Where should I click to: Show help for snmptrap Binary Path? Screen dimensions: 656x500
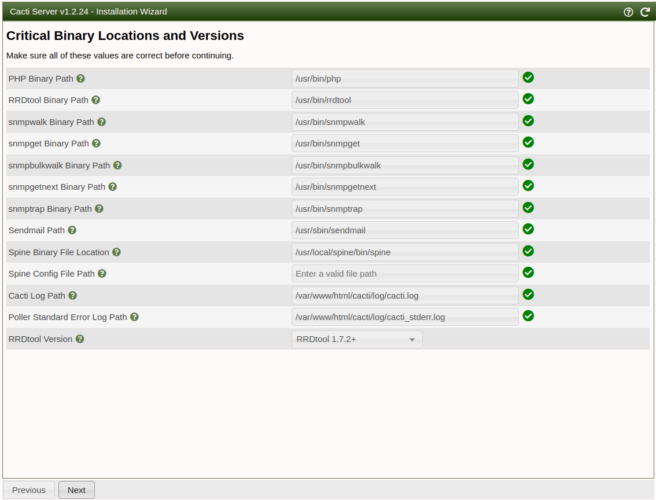click(99, 208)
